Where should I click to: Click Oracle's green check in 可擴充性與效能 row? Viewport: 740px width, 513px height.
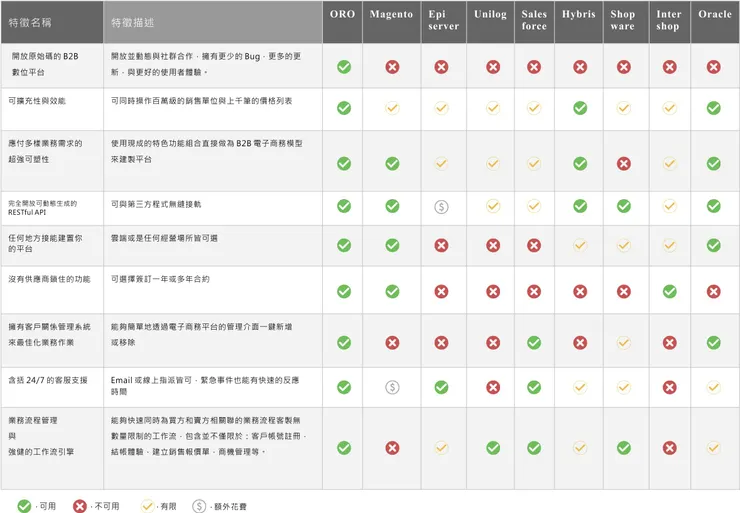pos(714,108)
